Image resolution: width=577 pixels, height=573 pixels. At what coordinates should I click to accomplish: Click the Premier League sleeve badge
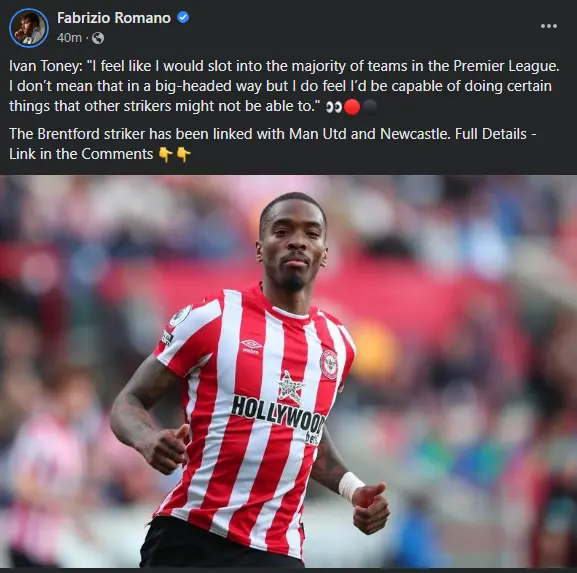pyautogui.click(x=180, y=316)
